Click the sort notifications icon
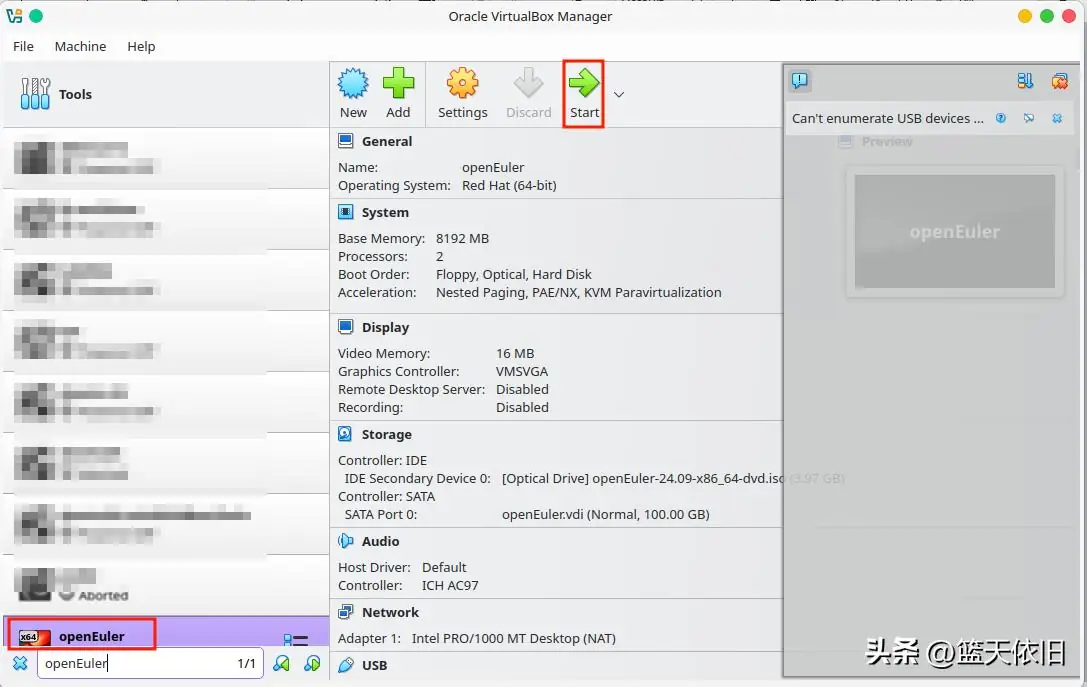Image resolution: width=1087 pixels, height=687 pixels. 1023,80
